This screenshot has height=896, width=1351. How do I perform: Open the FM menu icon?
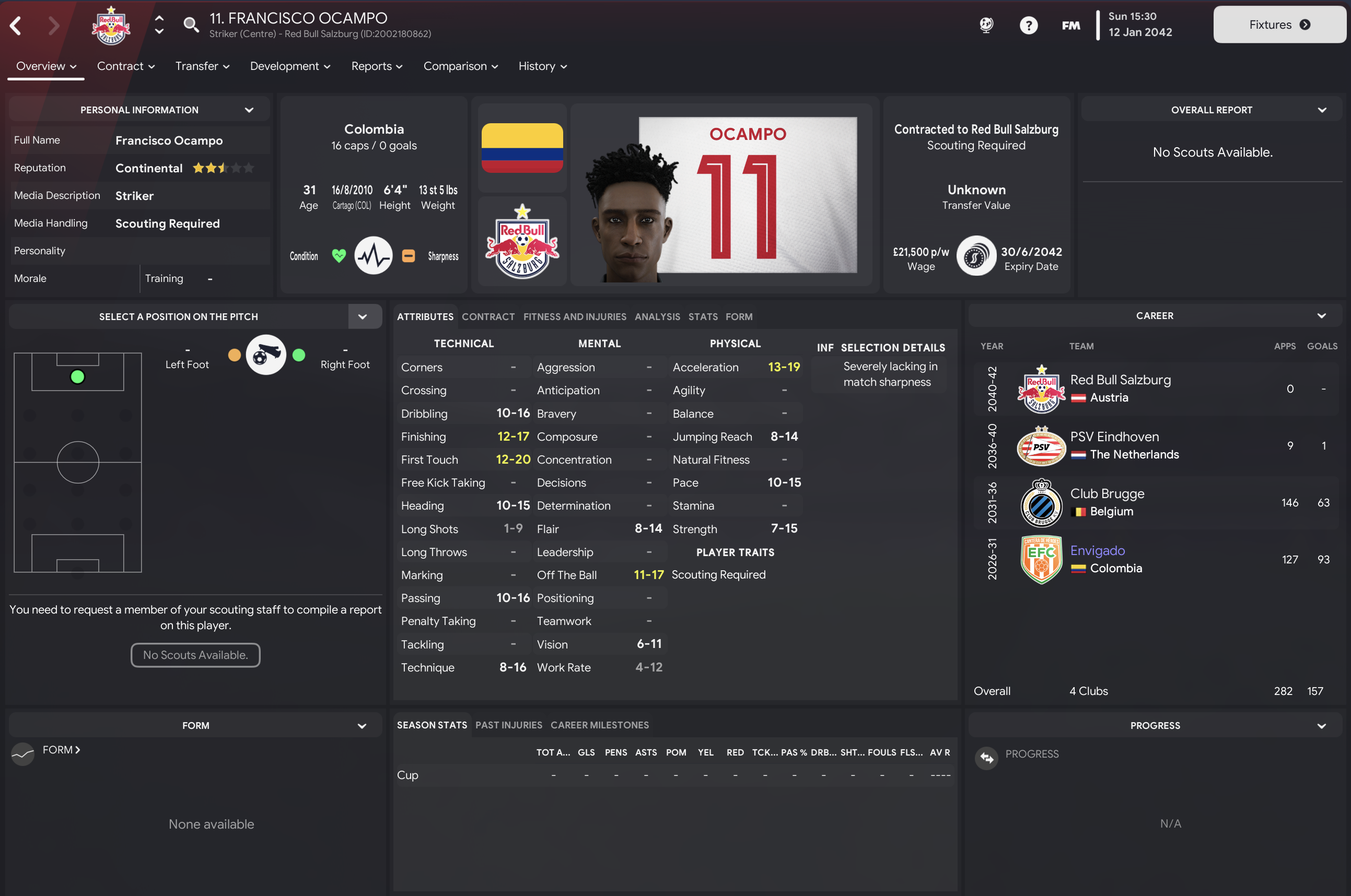(x=1071, y=25)
